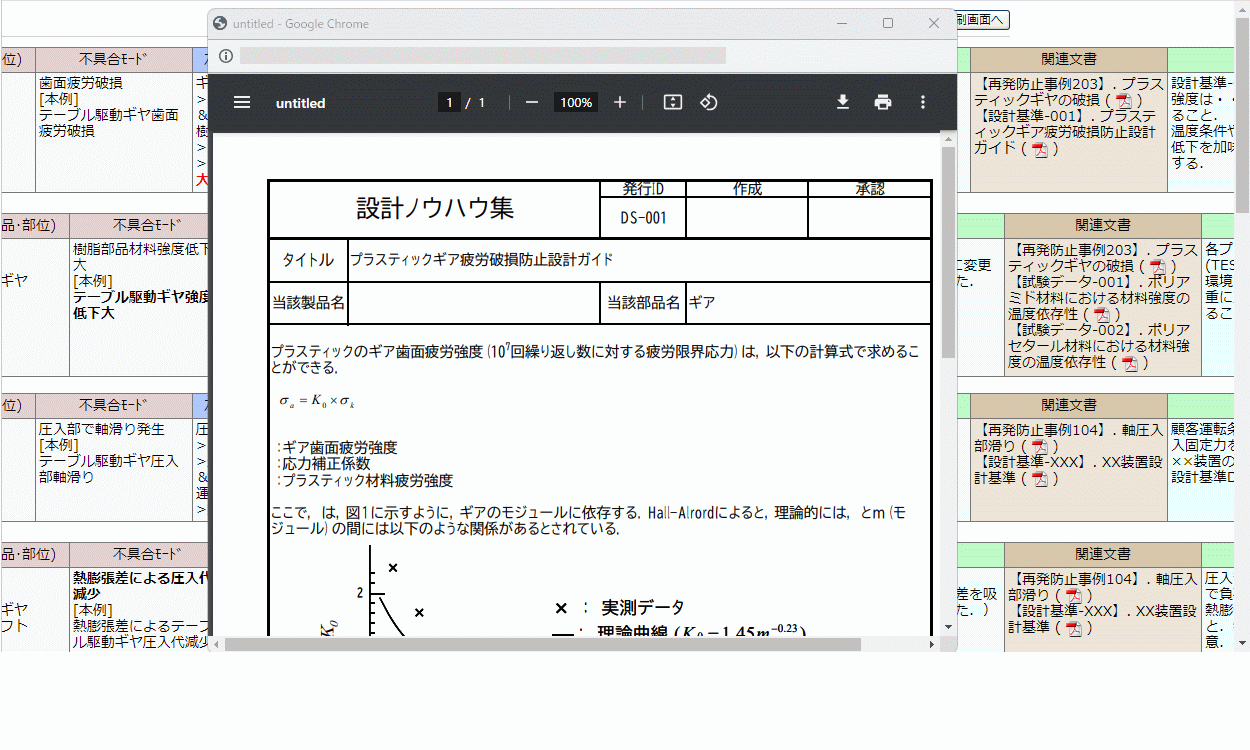The height and width of the screenshot is (750, 1250).
Task: Click the 画面へ button at top right
Action: pyautogui.click(x=983, y=20)
